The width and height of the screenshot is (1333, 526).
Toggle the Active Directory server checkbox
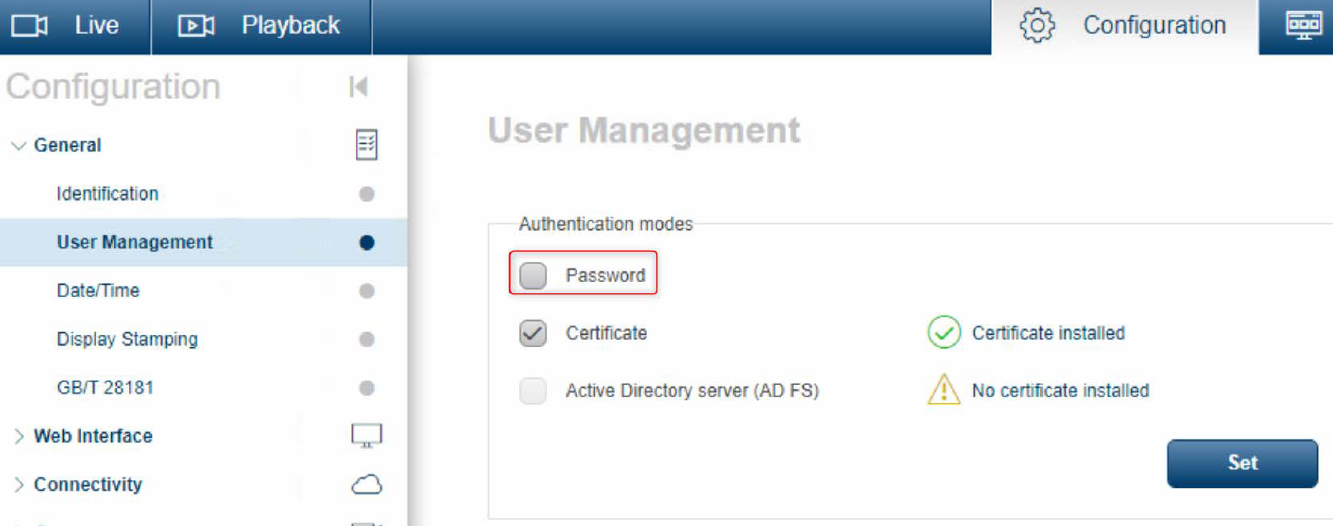point(534,391)
